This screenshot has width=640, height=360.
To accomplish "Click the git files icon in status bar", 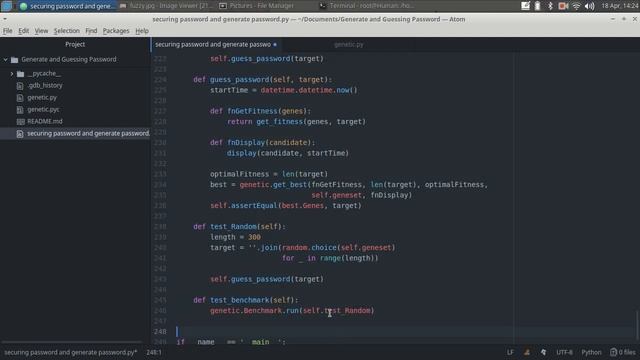I will click(613, 352).
